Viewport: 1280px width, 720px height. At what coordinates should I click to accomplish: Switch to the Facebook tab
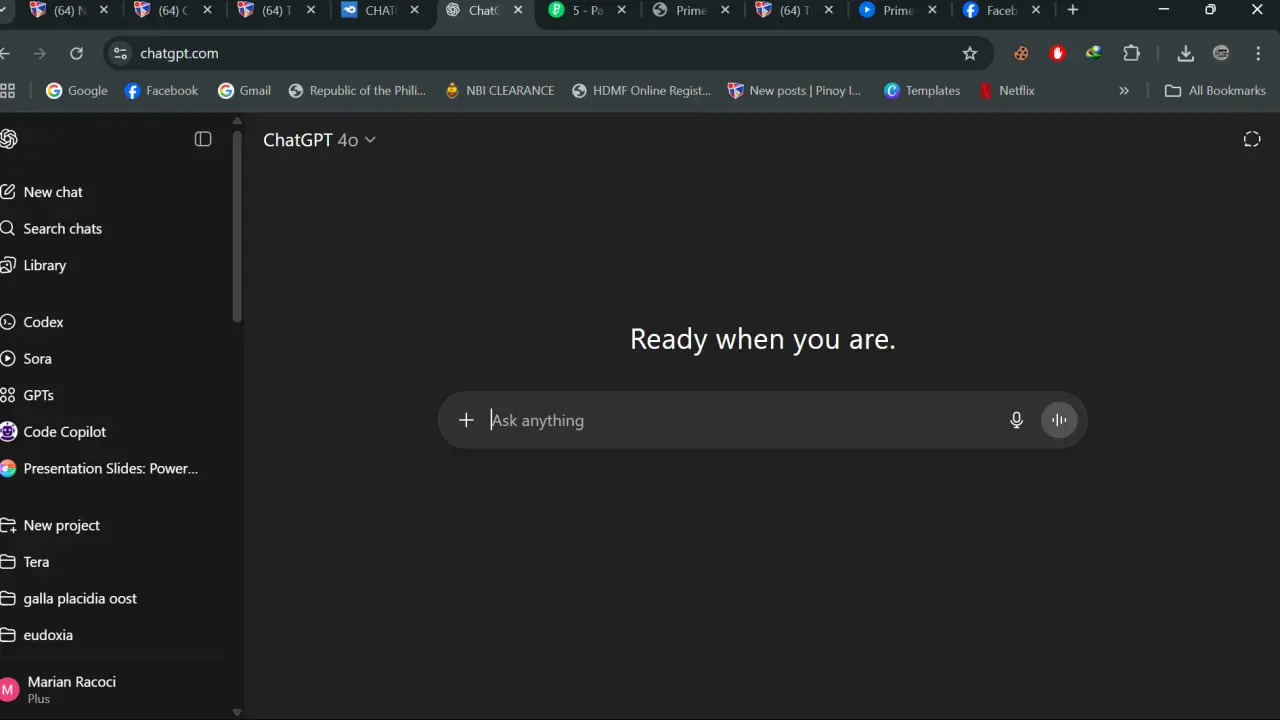1002,10
